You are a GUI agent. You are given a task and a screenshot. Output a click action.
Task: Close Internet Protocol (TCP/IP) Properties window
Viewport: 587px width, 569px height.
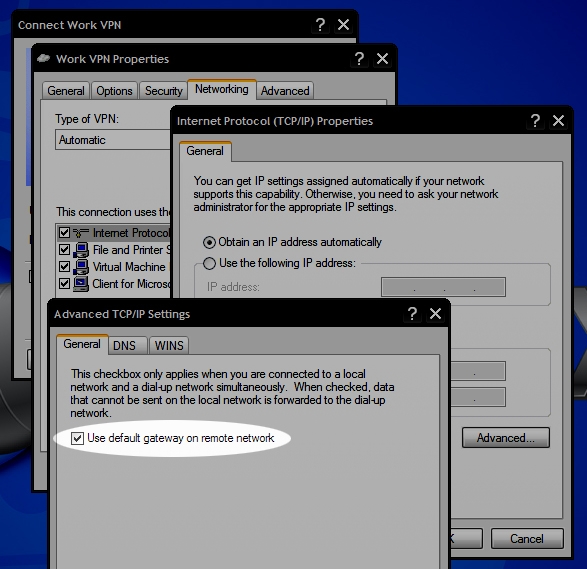click(558, 121)
